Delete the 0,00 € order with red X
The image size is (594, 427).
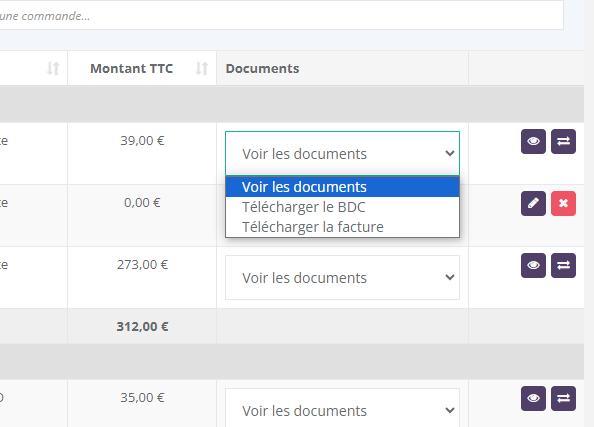[563, 203]
